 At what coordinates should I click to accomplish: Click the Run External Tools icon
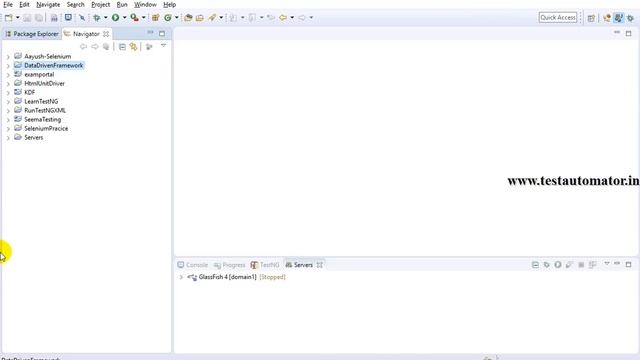pos(134,18)
